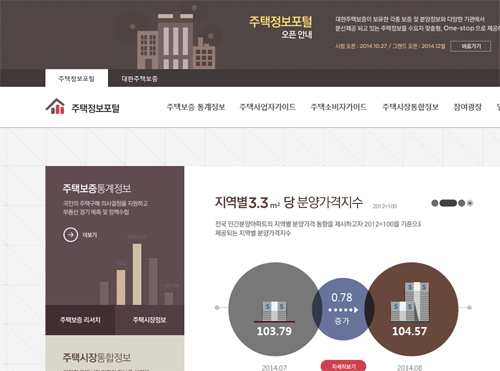
Task: Open the 참여광장 menu
Action: (468, 107)
